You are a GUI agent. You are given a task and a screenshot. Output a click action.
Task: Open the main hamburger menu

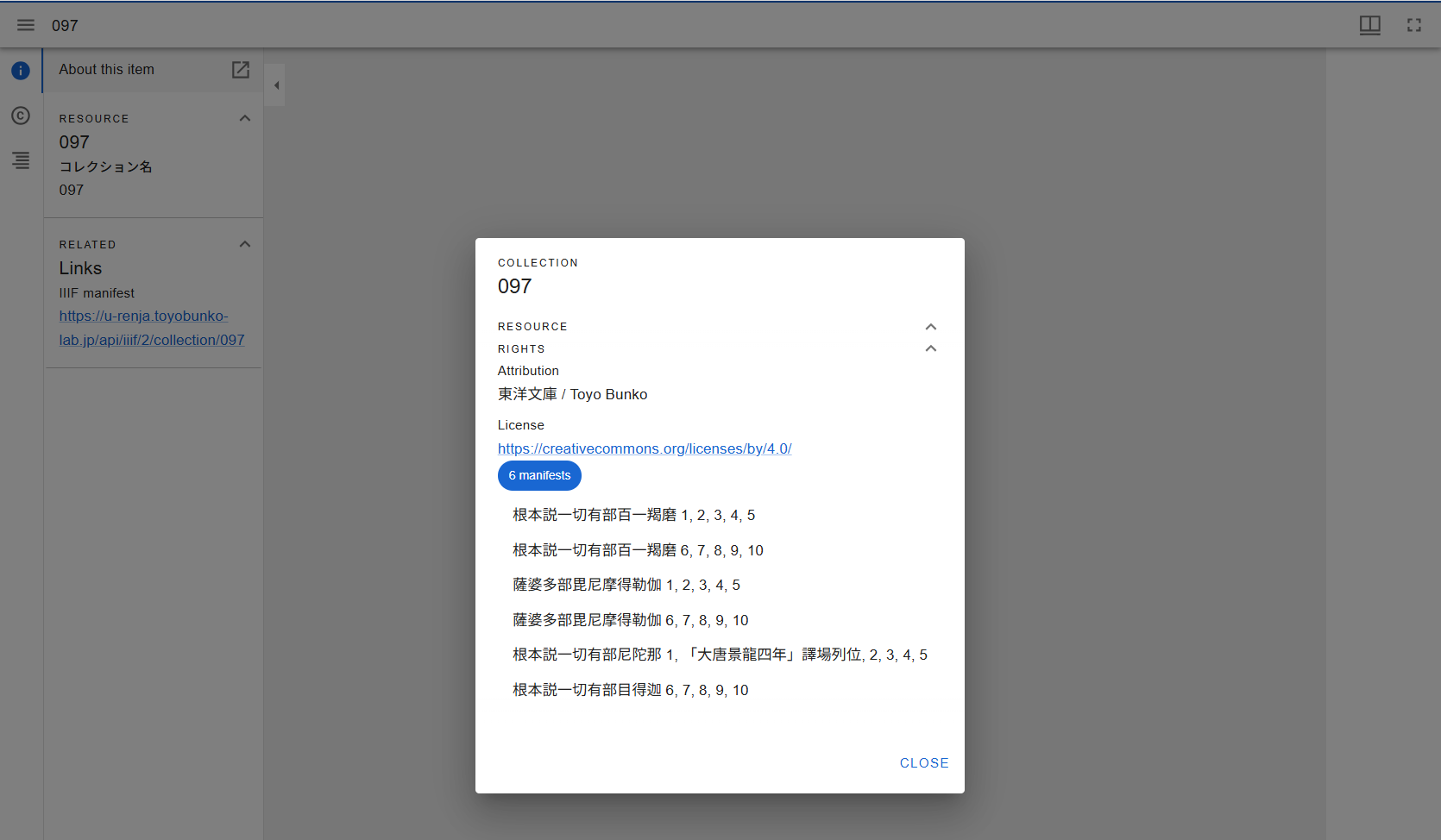[26, 25]
